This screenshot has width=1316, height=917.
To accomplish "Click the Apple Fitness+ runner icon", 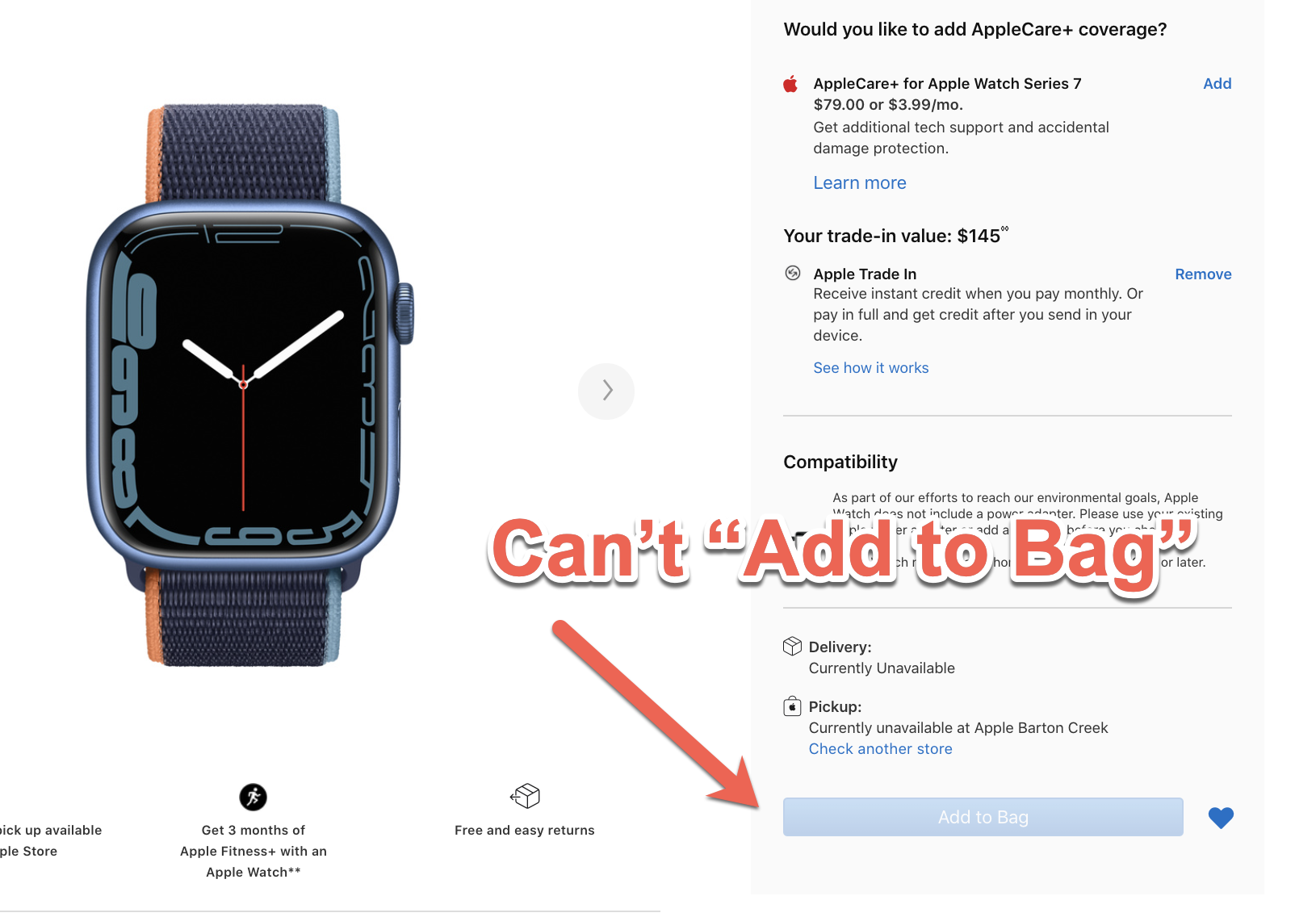I will point(253,797).
